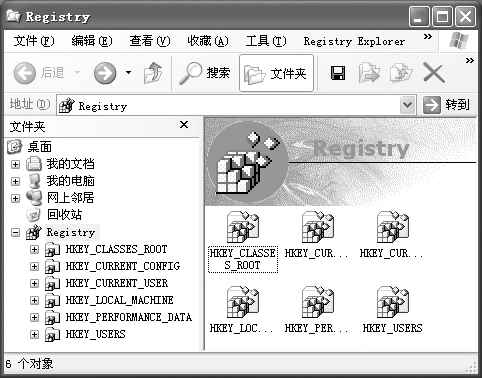
Task: Open the 文件(F) menu
Action: (x=34, y=41)
